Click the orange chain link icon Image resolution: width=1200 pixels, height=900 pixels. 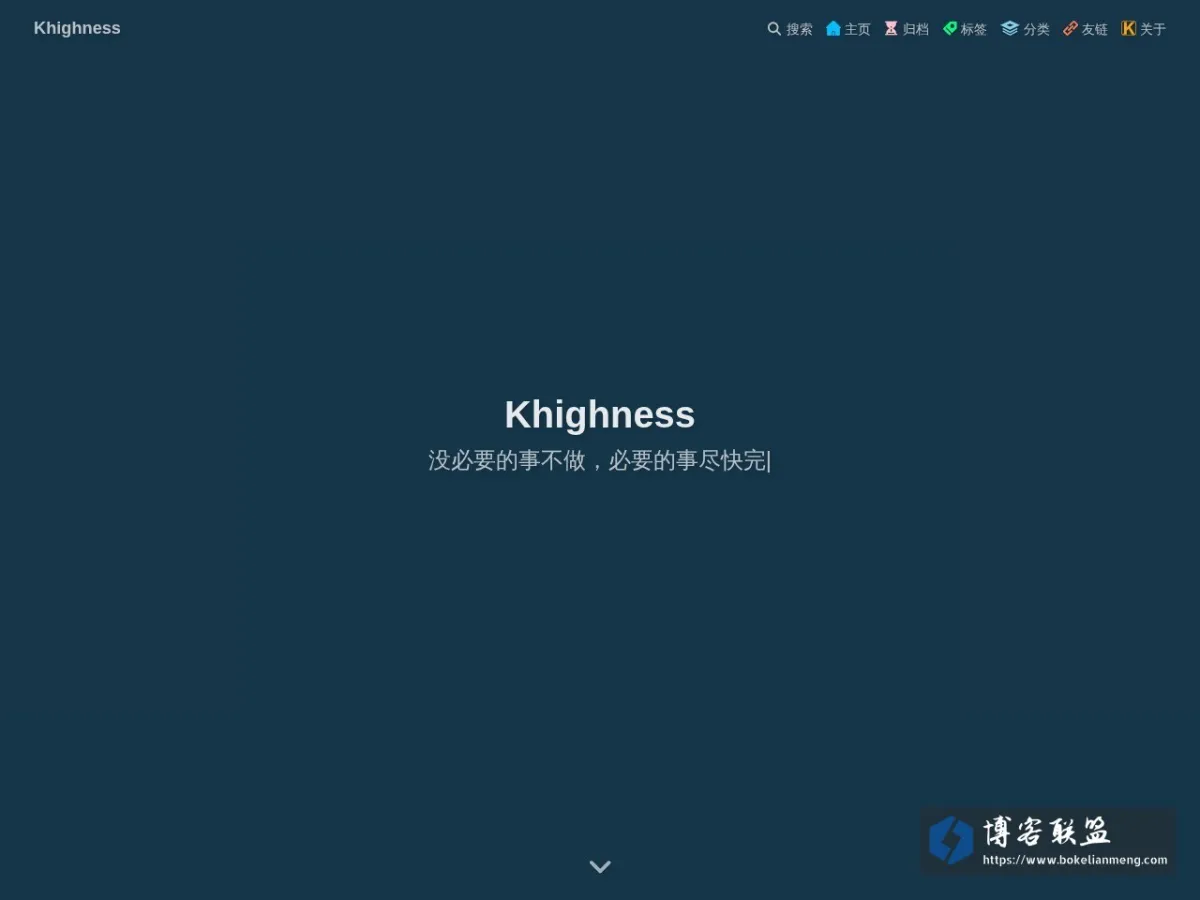click(1070, 29)
